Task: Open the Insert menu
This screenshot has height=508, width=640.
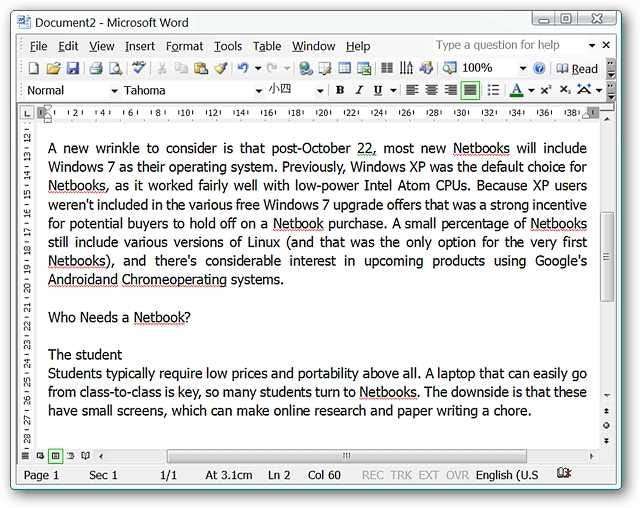Action: (140, 46)
